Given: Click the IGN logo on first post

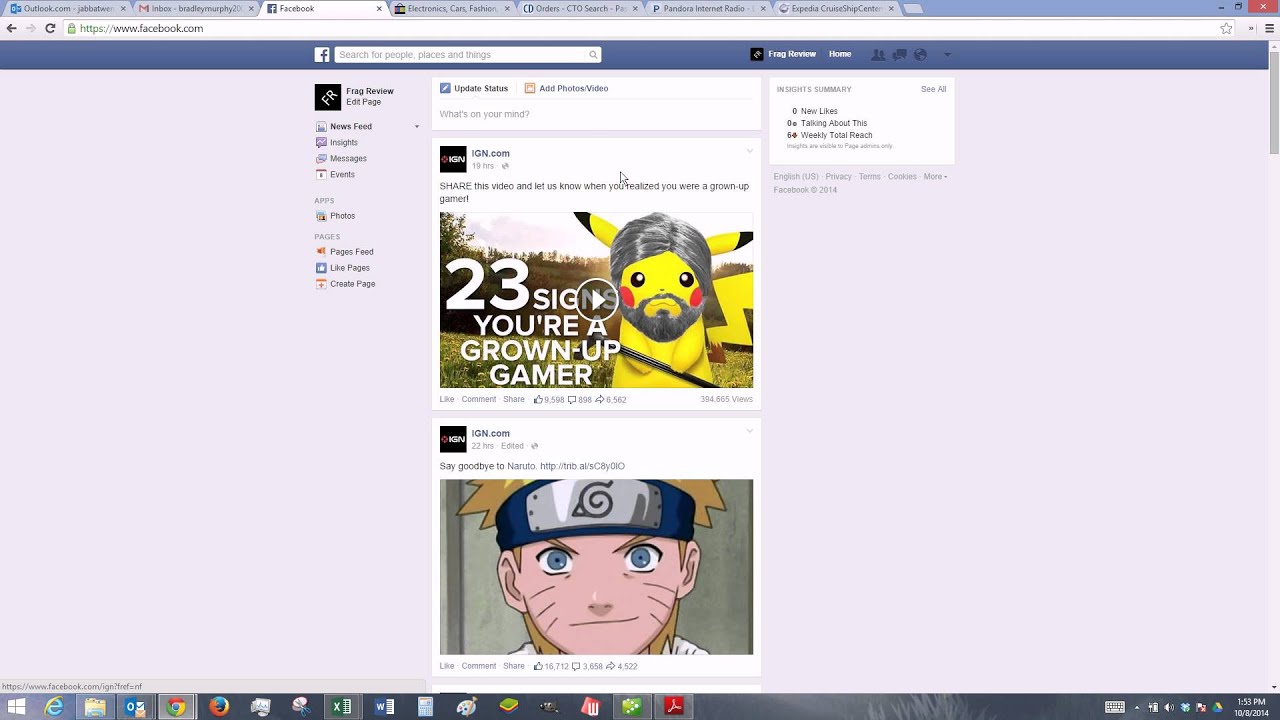Looking at the screenshot, I should tap(453, 159).
